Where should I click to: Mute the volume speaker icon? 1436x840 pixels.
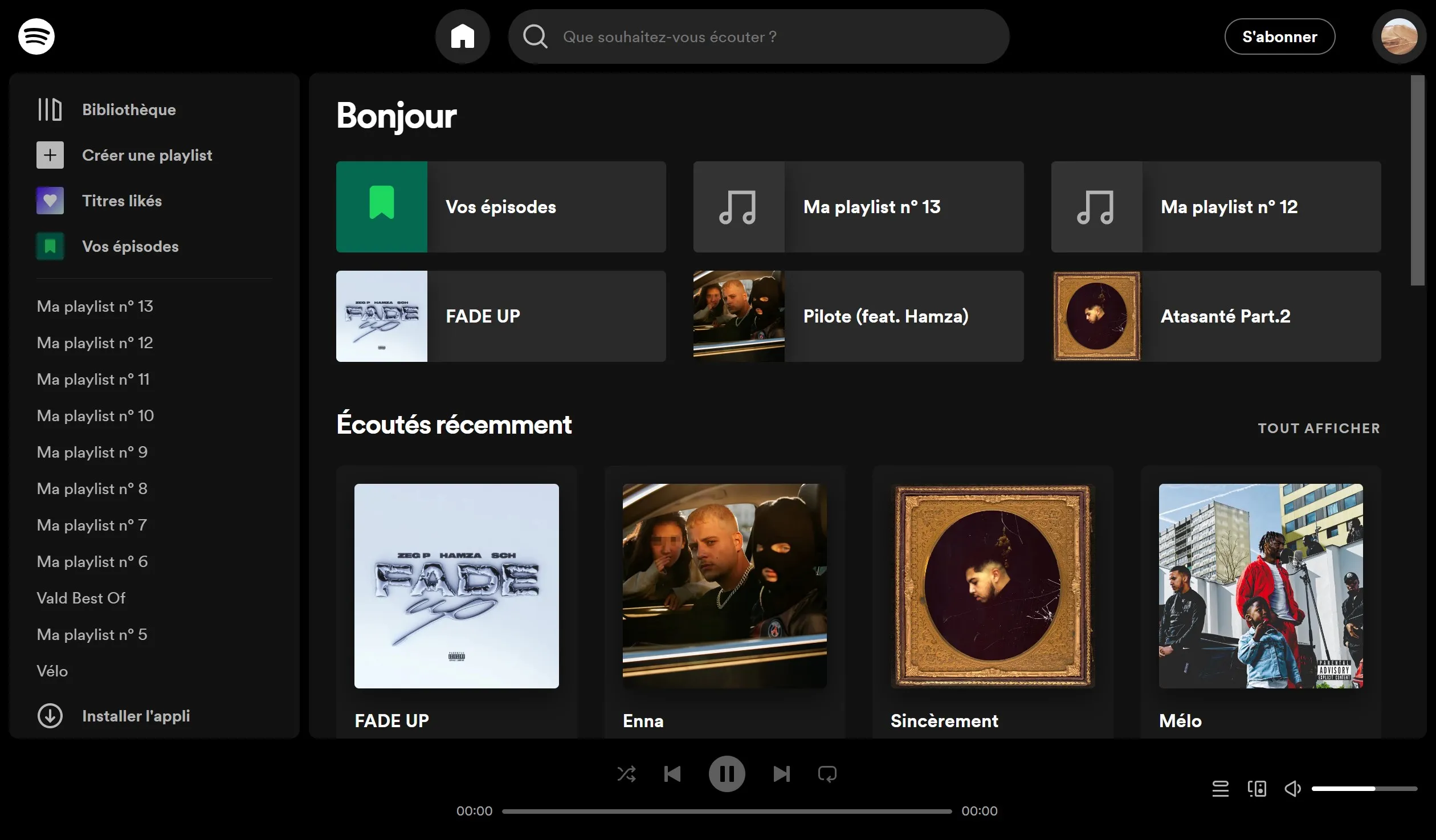click(x=1292, y=789)
